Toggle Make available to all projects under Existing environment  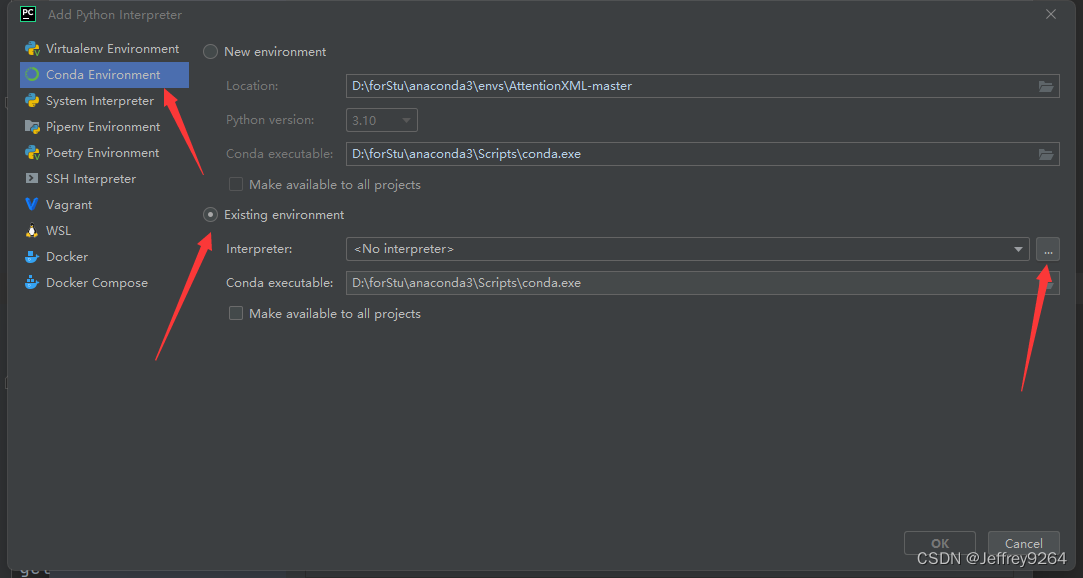point(236,314)
